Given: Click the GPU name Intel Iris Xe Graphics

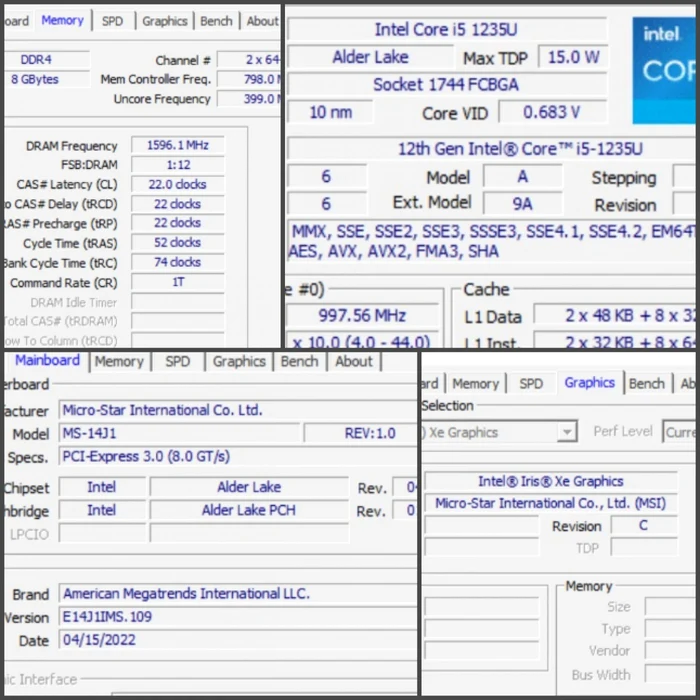Looking at the screenshot, I should (550, 481).
